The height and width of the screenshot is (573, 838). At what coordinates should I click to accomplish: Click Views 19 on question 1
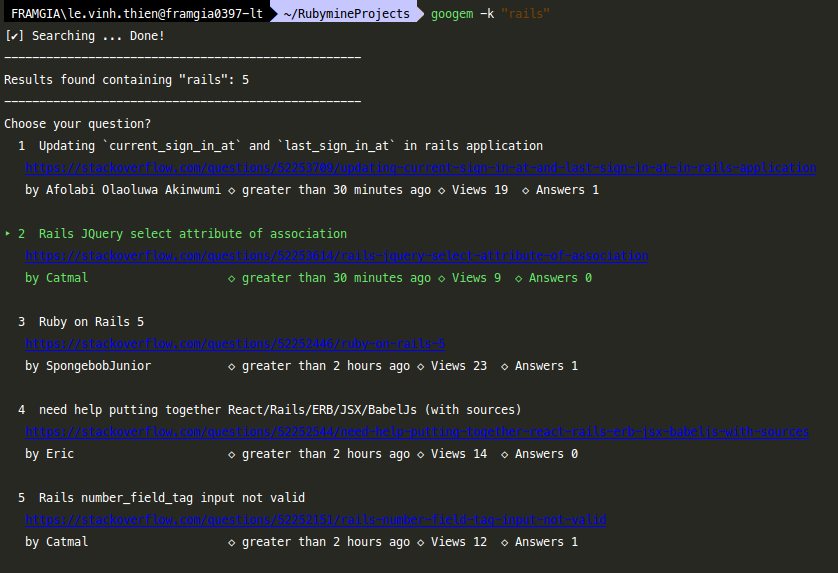(x=480, y=190)
